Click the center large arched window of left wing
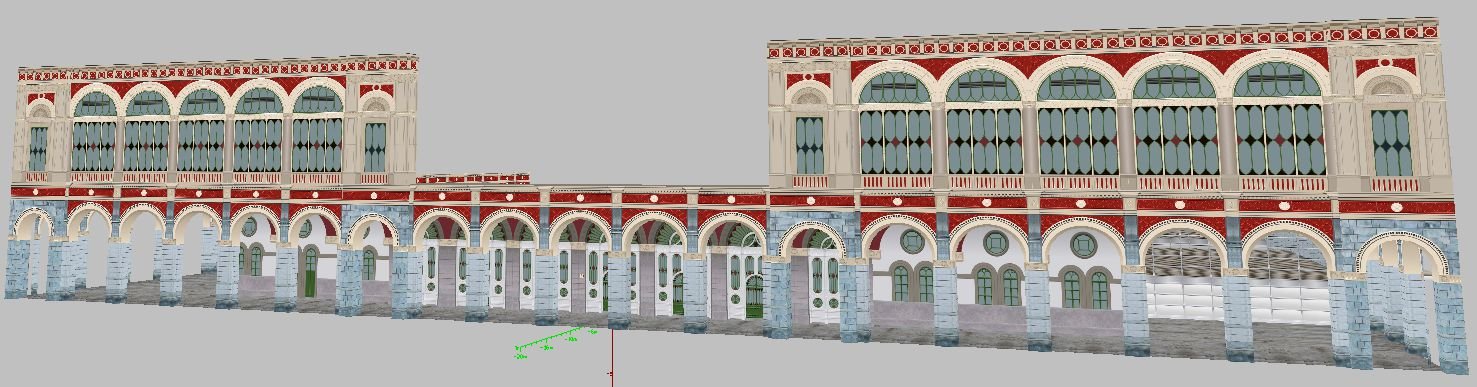Screen dimensions: 1477x387 (x=203, y=130)
